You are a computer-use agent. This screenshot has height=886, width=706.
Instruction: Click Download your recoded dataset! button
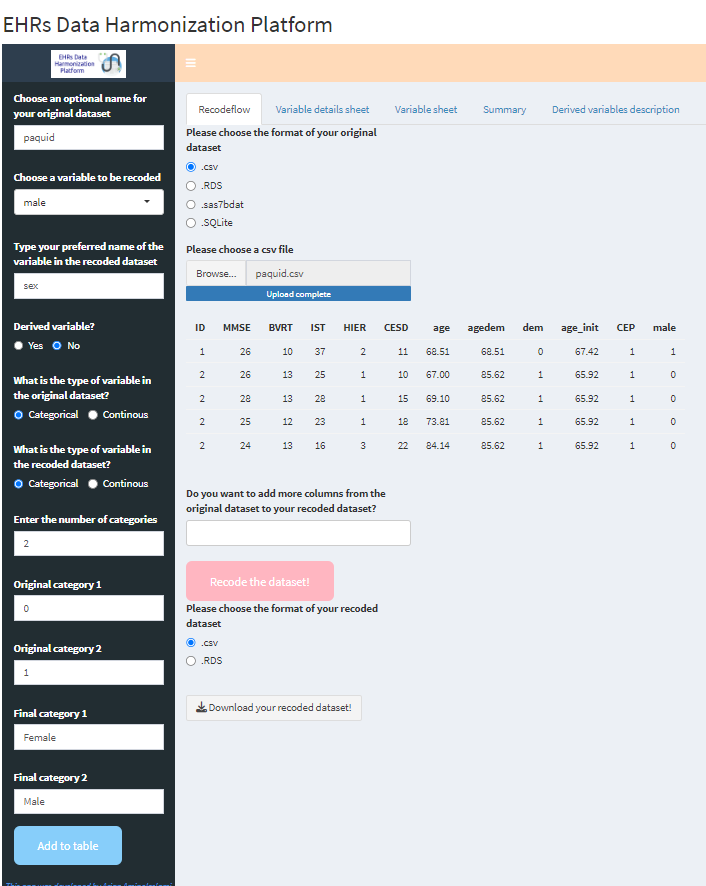[274, 707]
